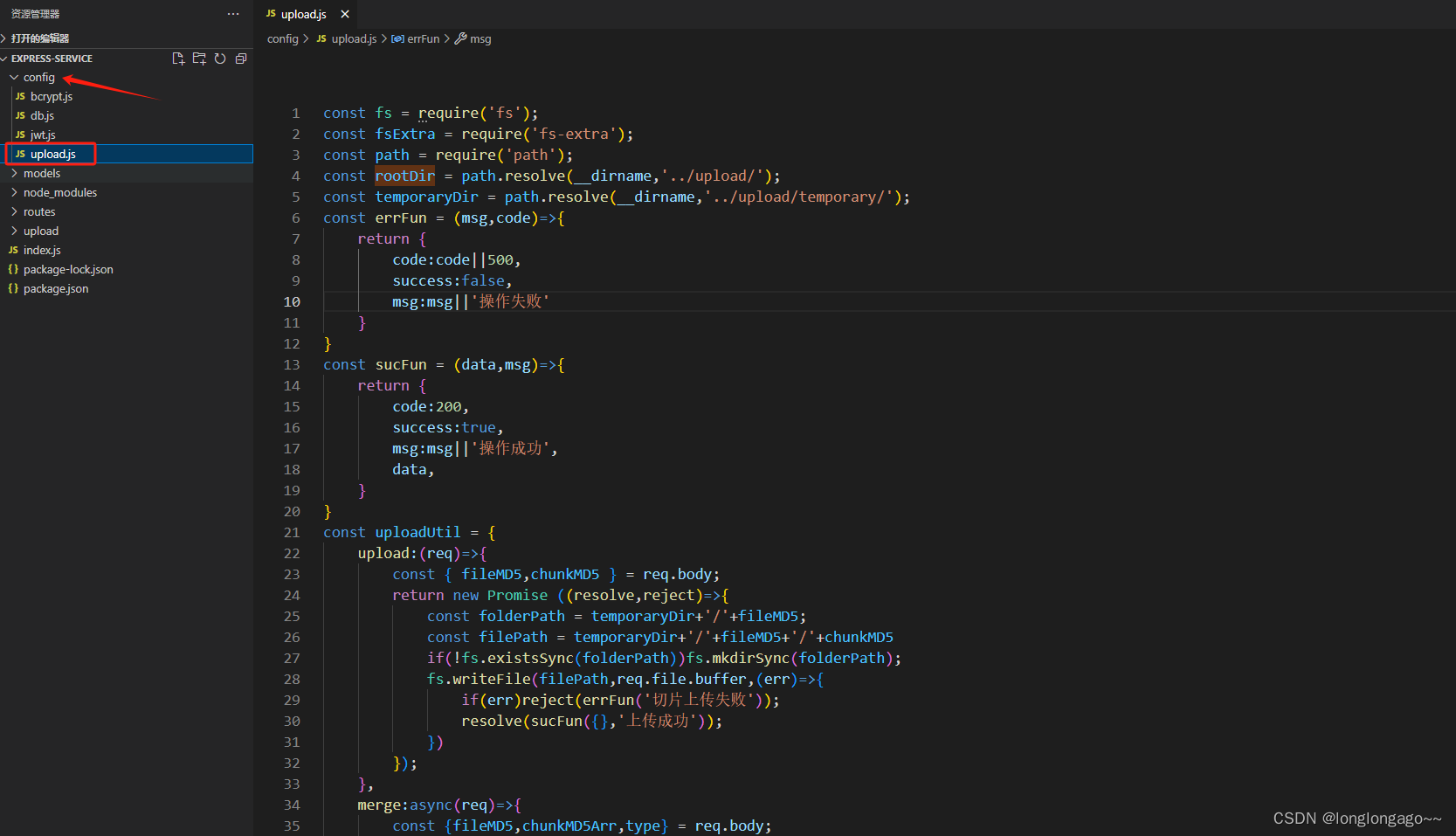The height and width of the screenshot is (836, 1456).
Task: Click the 'fs-extra' string on line 2
Action: (574, 134)
